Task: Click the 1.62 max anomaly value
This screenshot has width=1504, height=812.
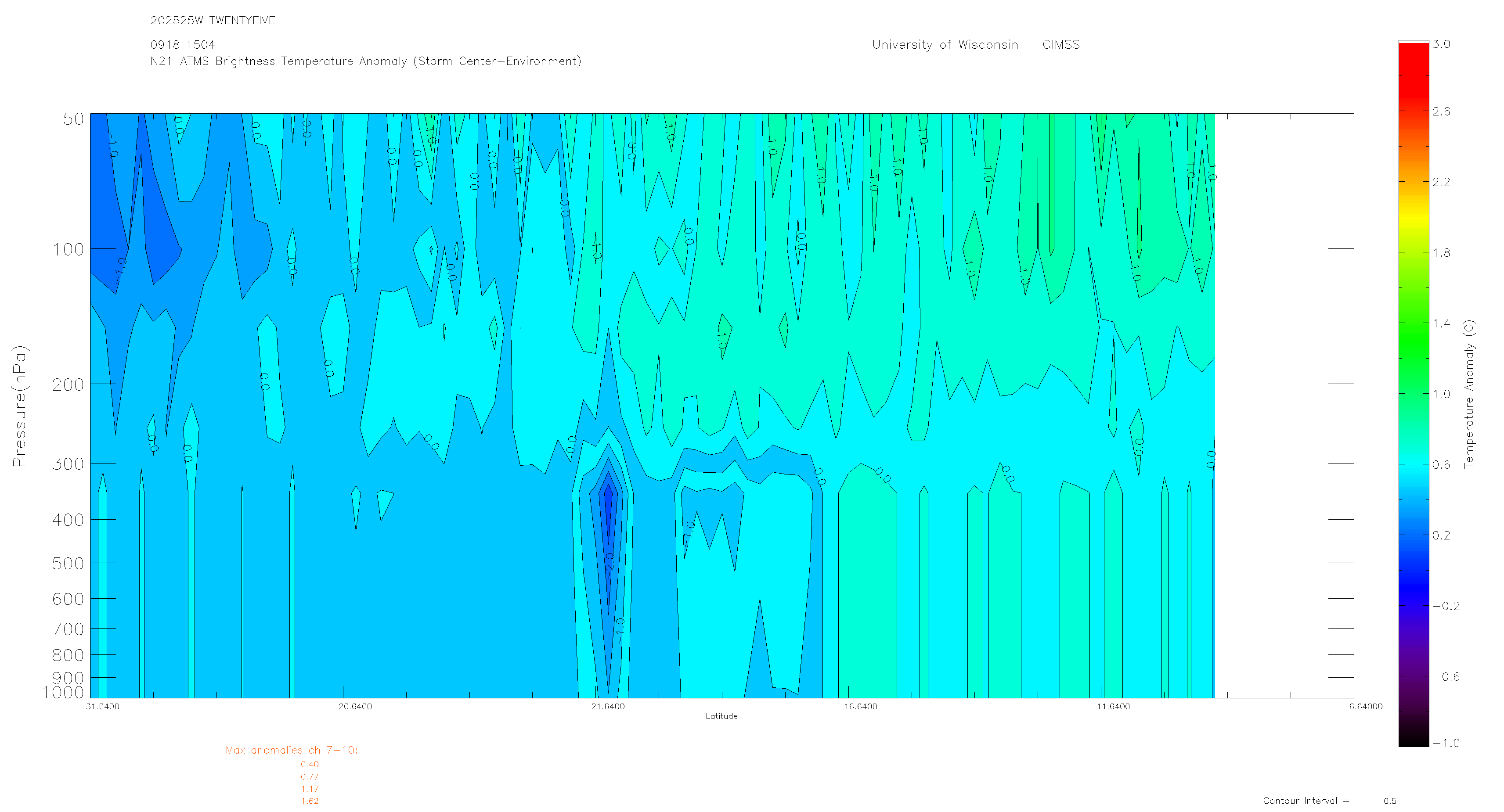Action: [x=310, y=801]
